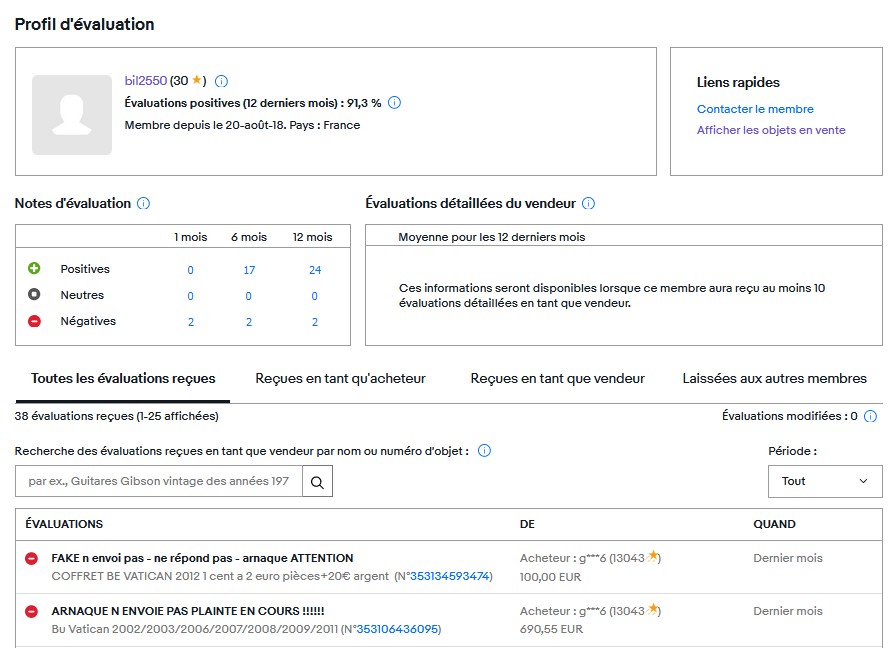Open the Période dropdown set to Tout
The height and width of the screenshot is (648, 896).
pyautogui.click(x=824, y=481)
